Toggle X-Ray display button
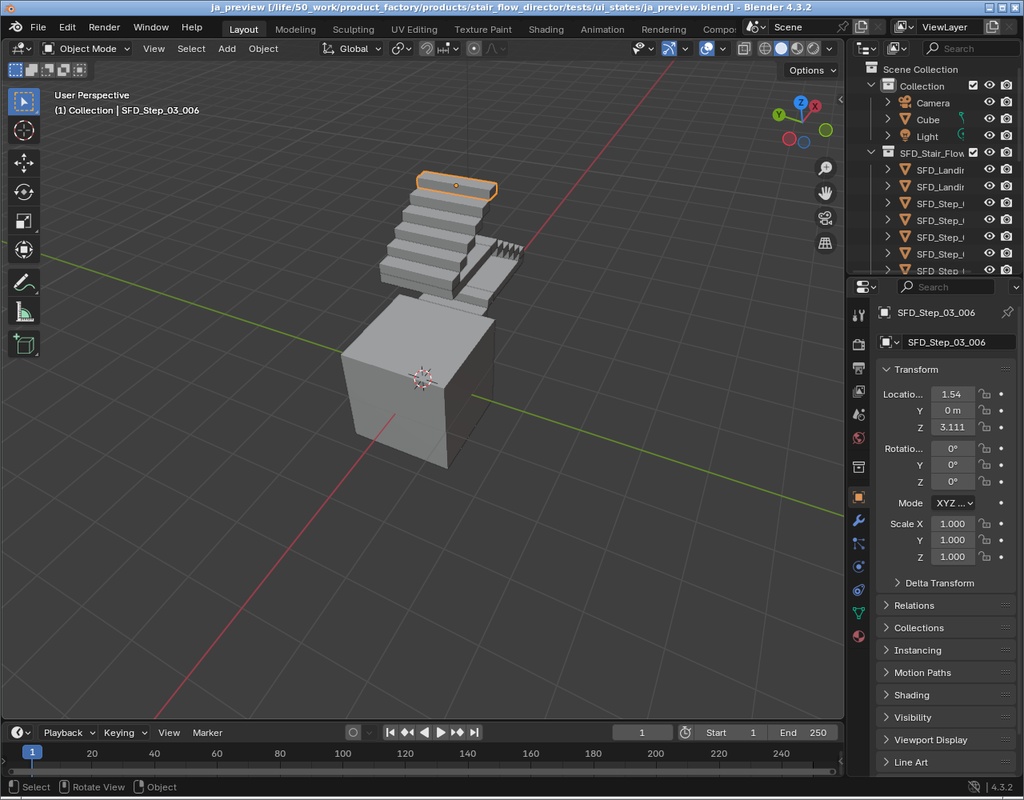Viewport: 1024px width, 800px height. point(744,49)
